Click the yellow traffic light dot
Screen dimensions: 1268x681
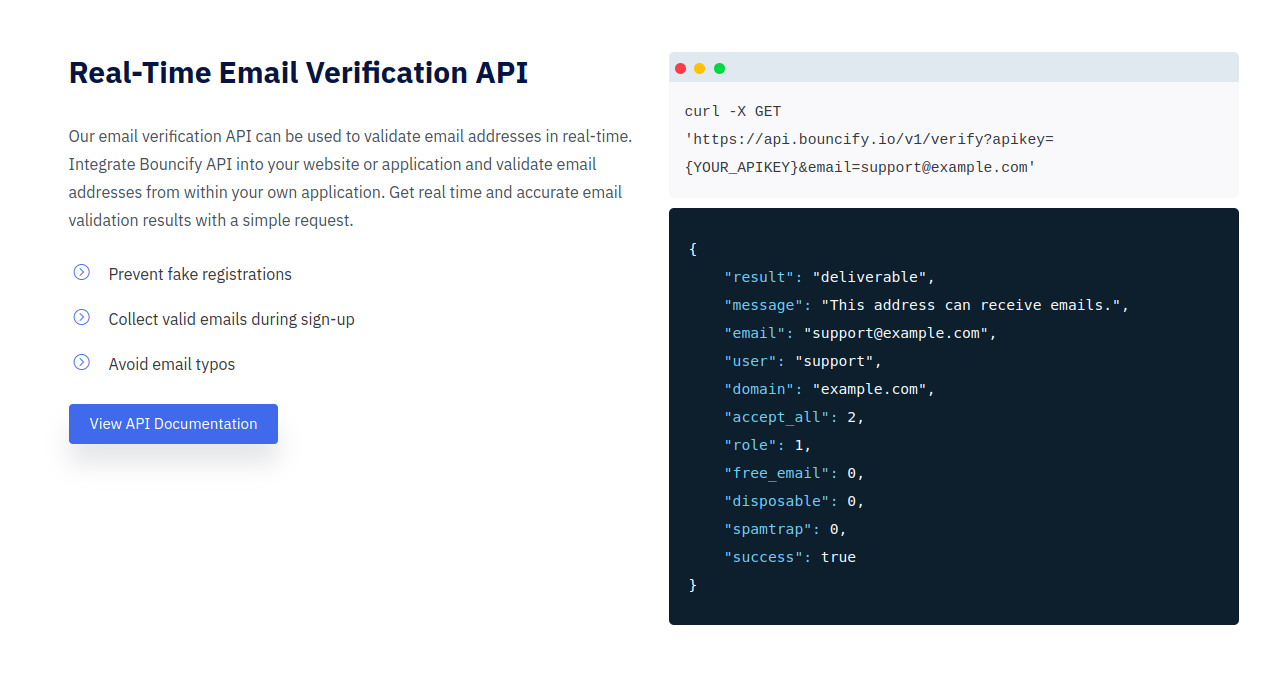(x=699, y=67)
